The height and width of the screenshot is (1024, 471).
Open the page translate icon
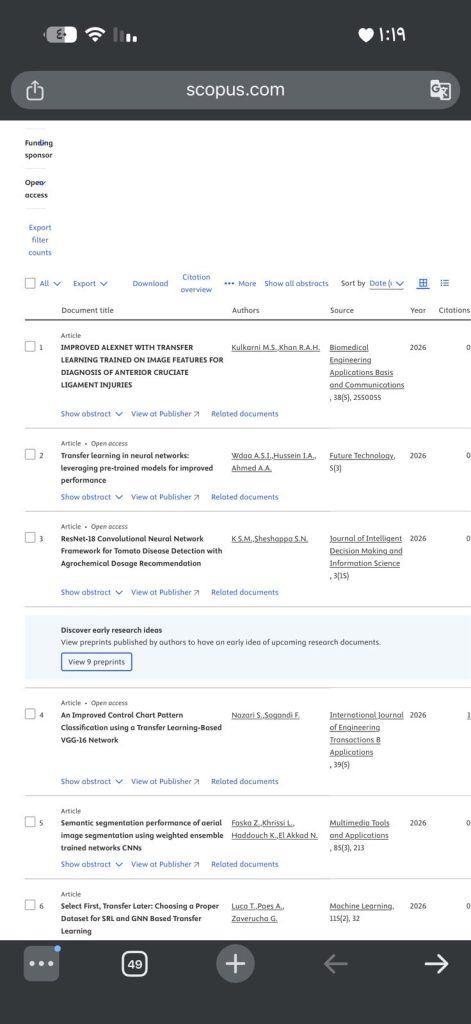[x=440, y=90]
